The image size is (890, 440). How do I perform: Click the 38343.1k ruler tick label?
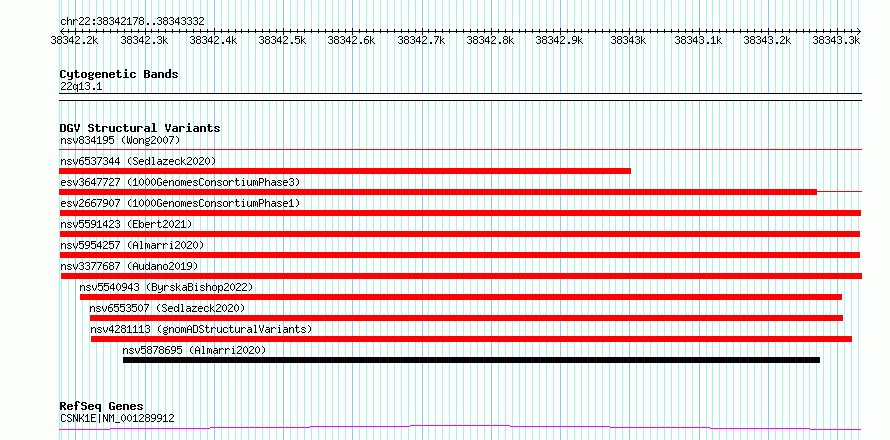point(698,40)
